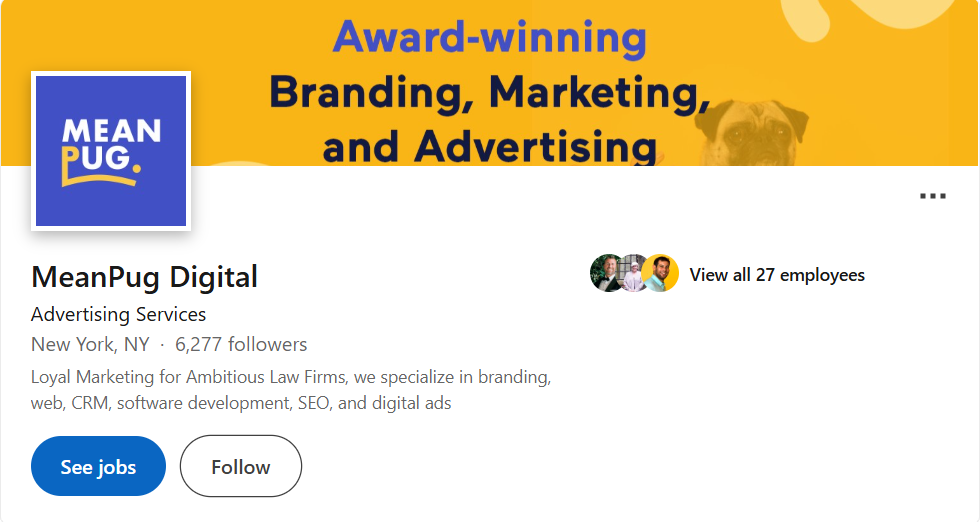The image size is (980, 522).
Task: Select the Advertising Services industry text
Action: pos(118,314)
